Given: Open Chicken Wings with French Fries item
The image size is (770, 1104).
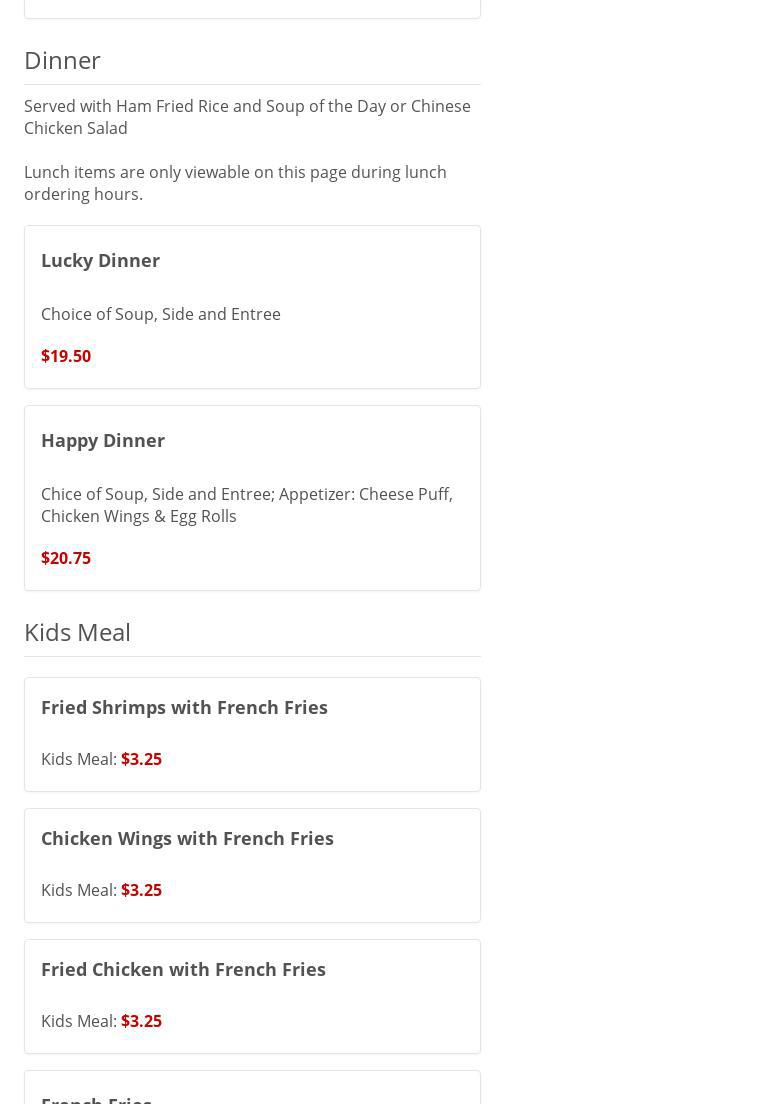Looking at the screenshot, I should (x=187, y=838).
